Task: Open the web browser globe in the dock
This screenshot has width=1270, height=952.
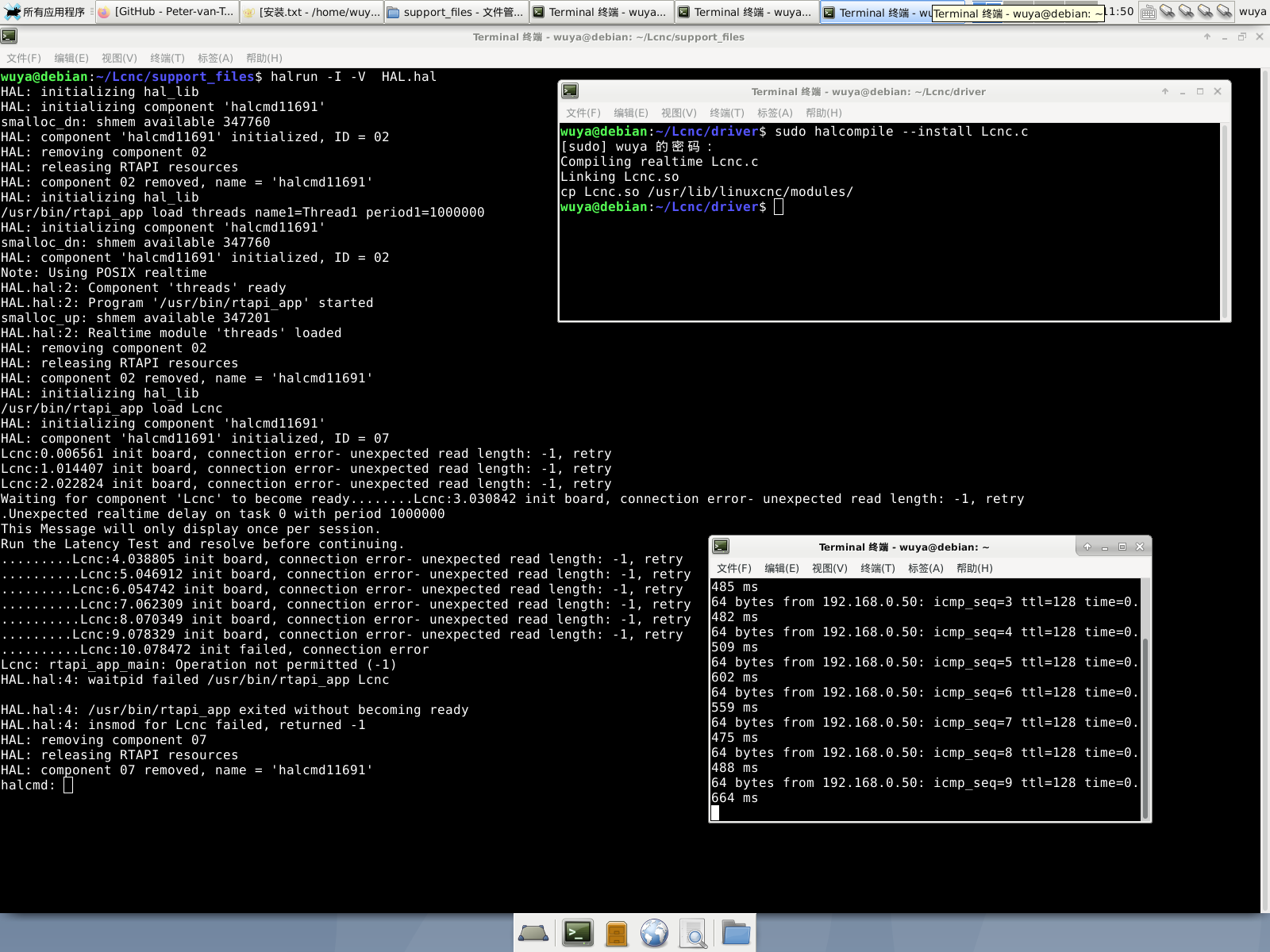Action: click(x=655, y=933)
